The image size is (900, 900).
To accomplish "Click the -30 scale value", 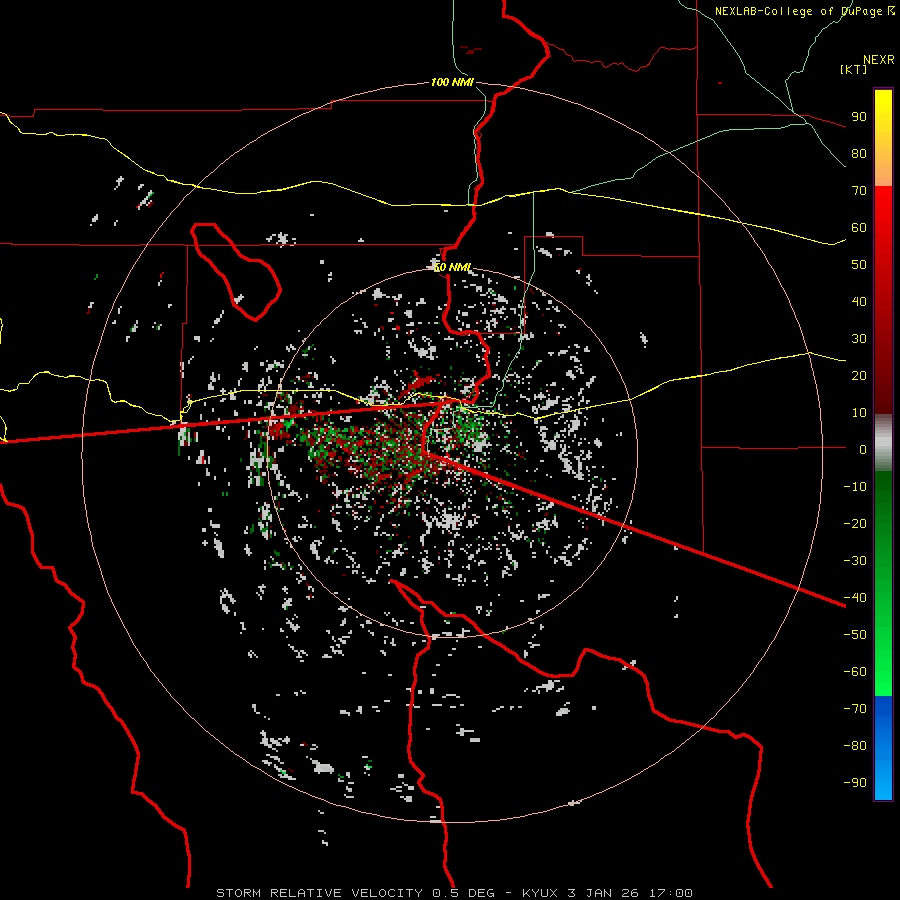I will [855, 561].
